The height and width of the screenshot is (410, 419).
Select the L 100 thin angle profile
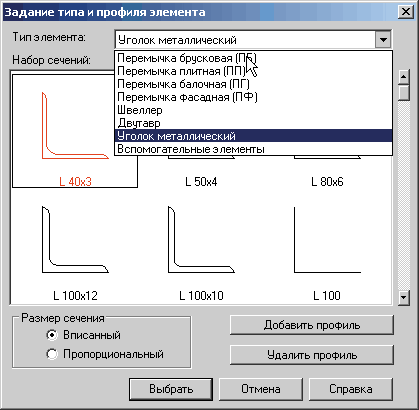327,240
